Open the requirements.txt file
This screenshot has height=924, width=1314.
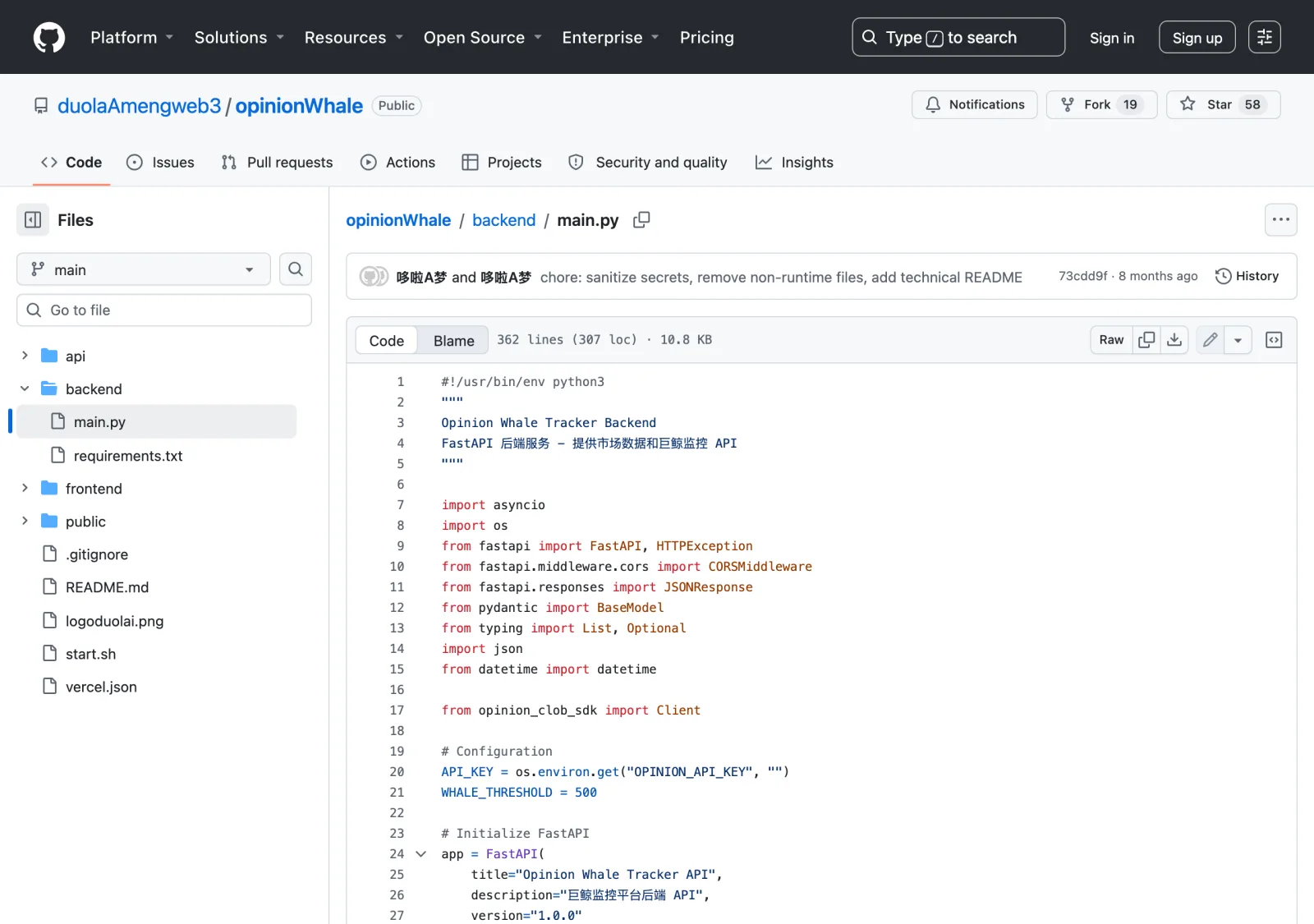tap(128, 455)
